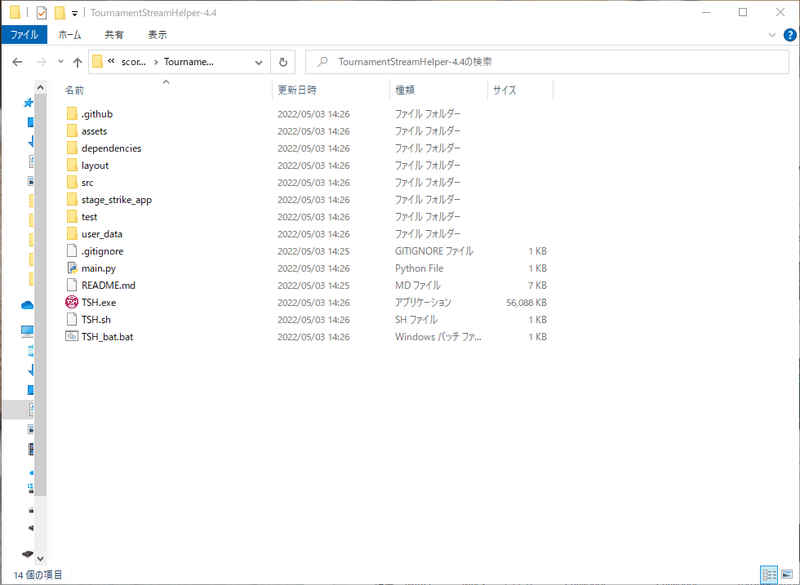Viewport: 800px width, 585px height.
Task: Open the ホーム ribbon tab
Action: pyautogui.click(x=69, y=35)
